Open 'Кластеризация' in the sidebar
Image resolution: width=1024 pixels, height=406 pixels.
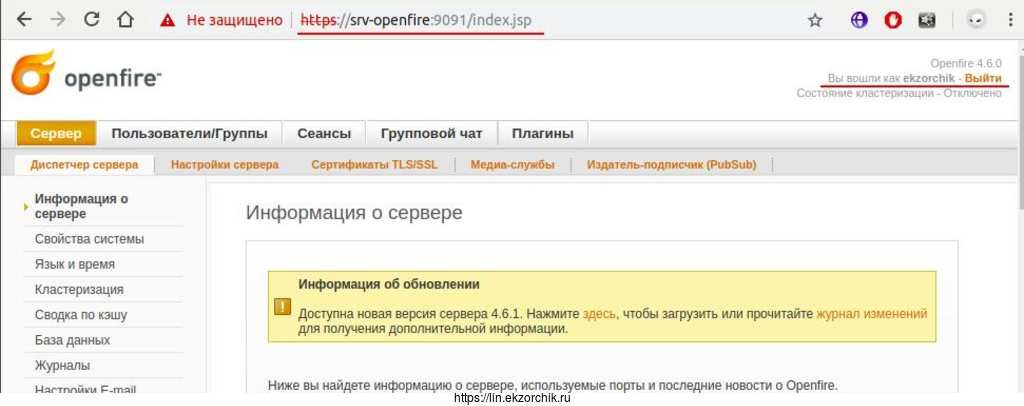pyautogui.click(x=79, y=290)
